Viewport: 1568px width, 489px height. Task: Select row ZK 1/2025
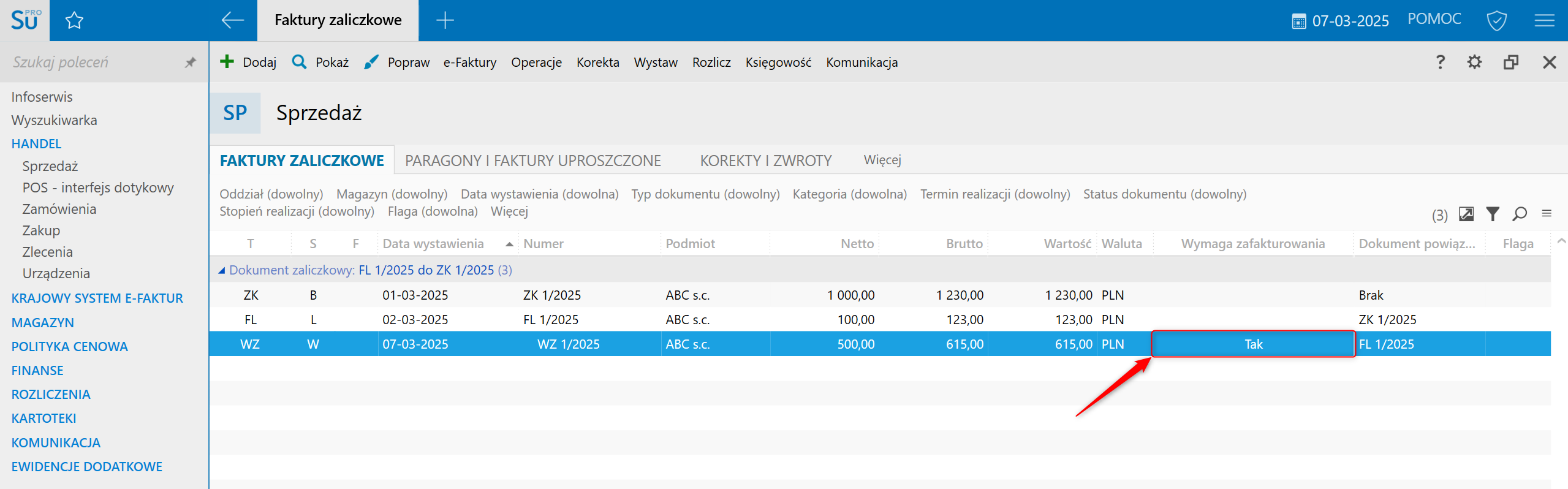click(x=880, y=295)
